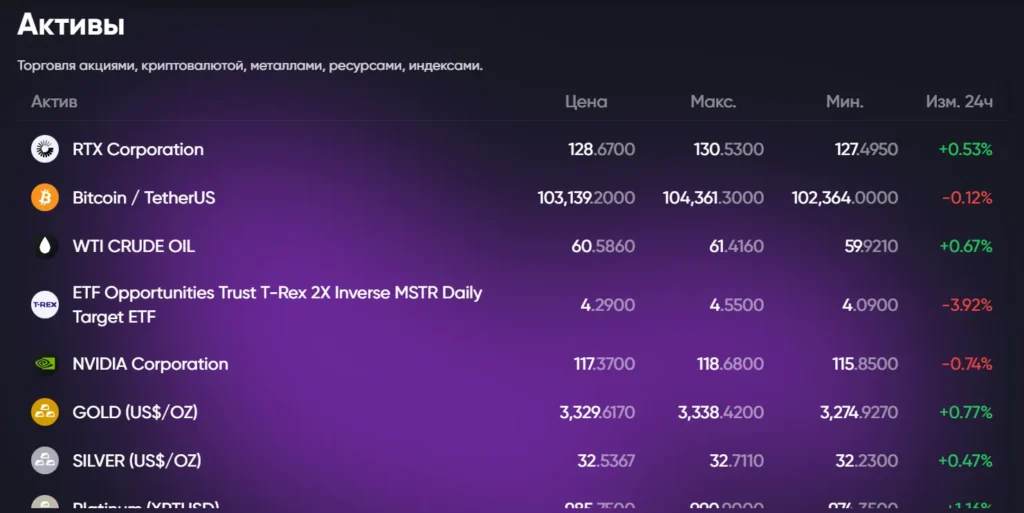Open the RTX Corporation asset link
Screen dimensions: 1024x513
(x=138, y=150)
